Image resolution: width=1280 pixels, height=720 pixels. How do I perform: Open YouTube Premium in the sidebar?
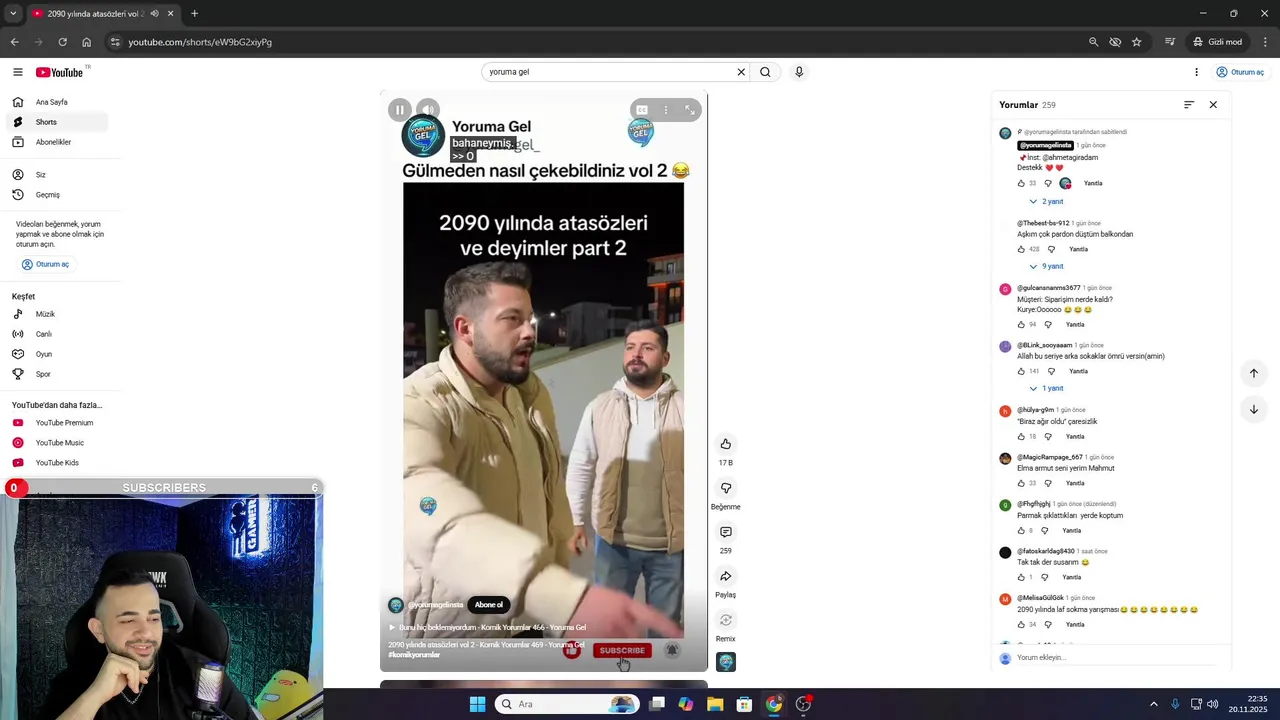point(58,423)
